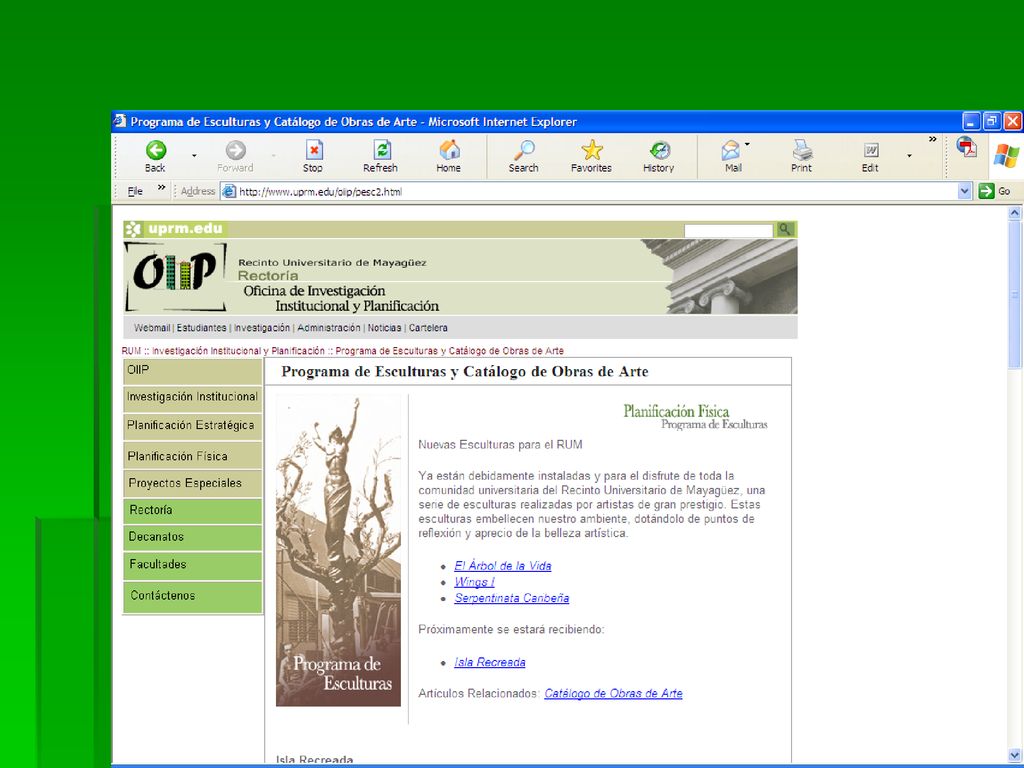Open the Serpentinata Caribeña link
1024x768 pixels.
512,598
